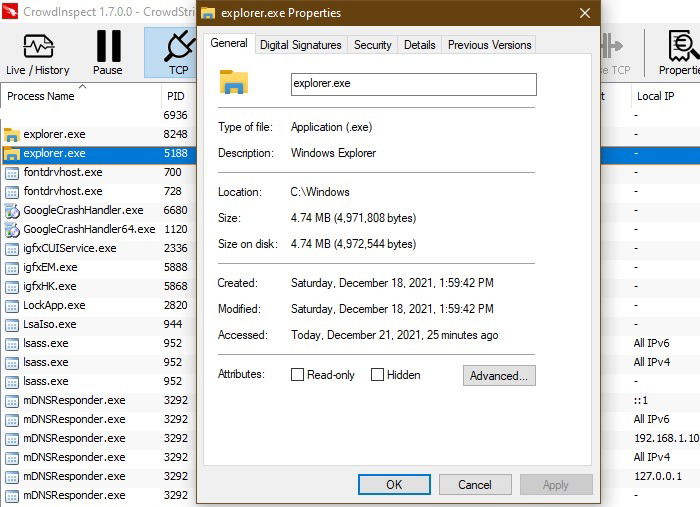Click the Application (.exe) type text
This screenshot has height=507, width=700.
pyautogui.click(x=332, y=127)
